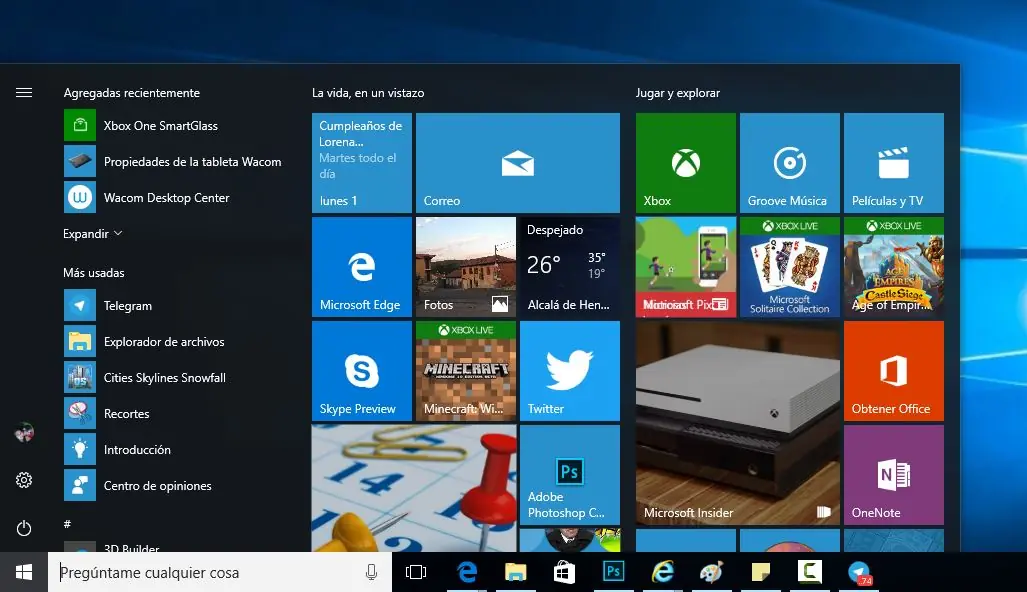Open Microsoft Edge from the Start menu
The image size is (1027, 592).
click(x=361, y=266)
